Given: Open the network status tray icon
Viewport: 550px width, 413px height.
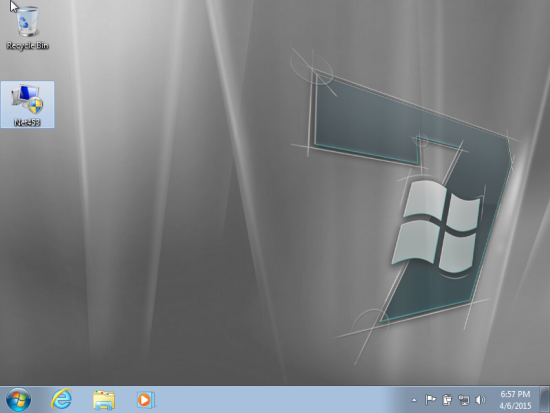Looking at the screenshot, I should [x=464, y=400].
